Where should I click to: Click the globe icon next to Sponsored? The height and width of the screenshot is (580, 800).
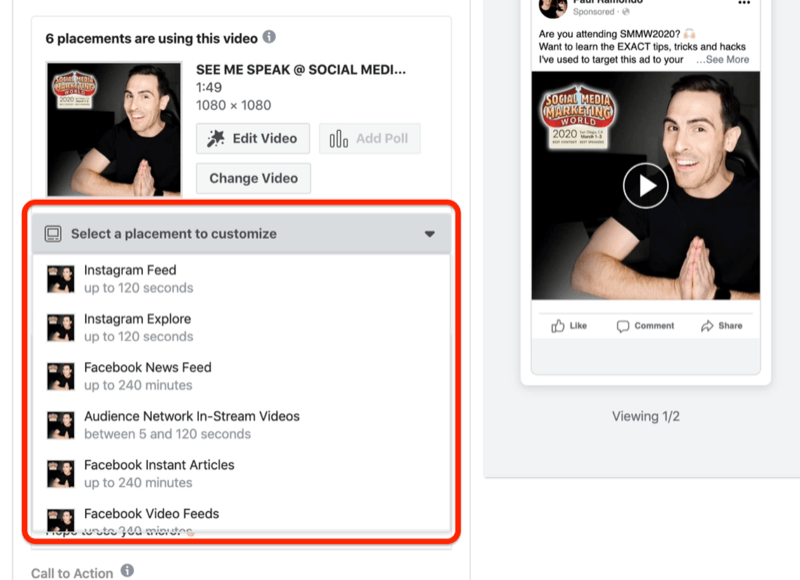coord(626,12)
